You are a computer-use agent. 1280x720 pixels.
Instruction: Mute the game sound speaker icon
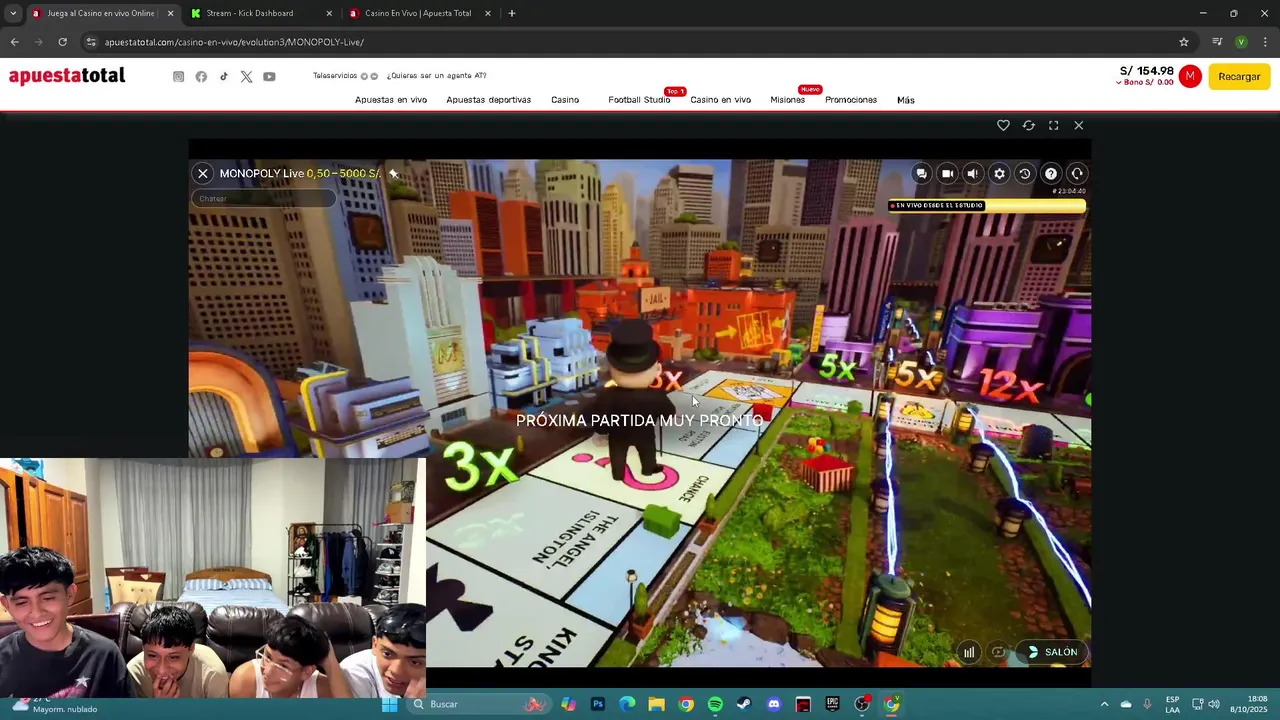point(973,174)
